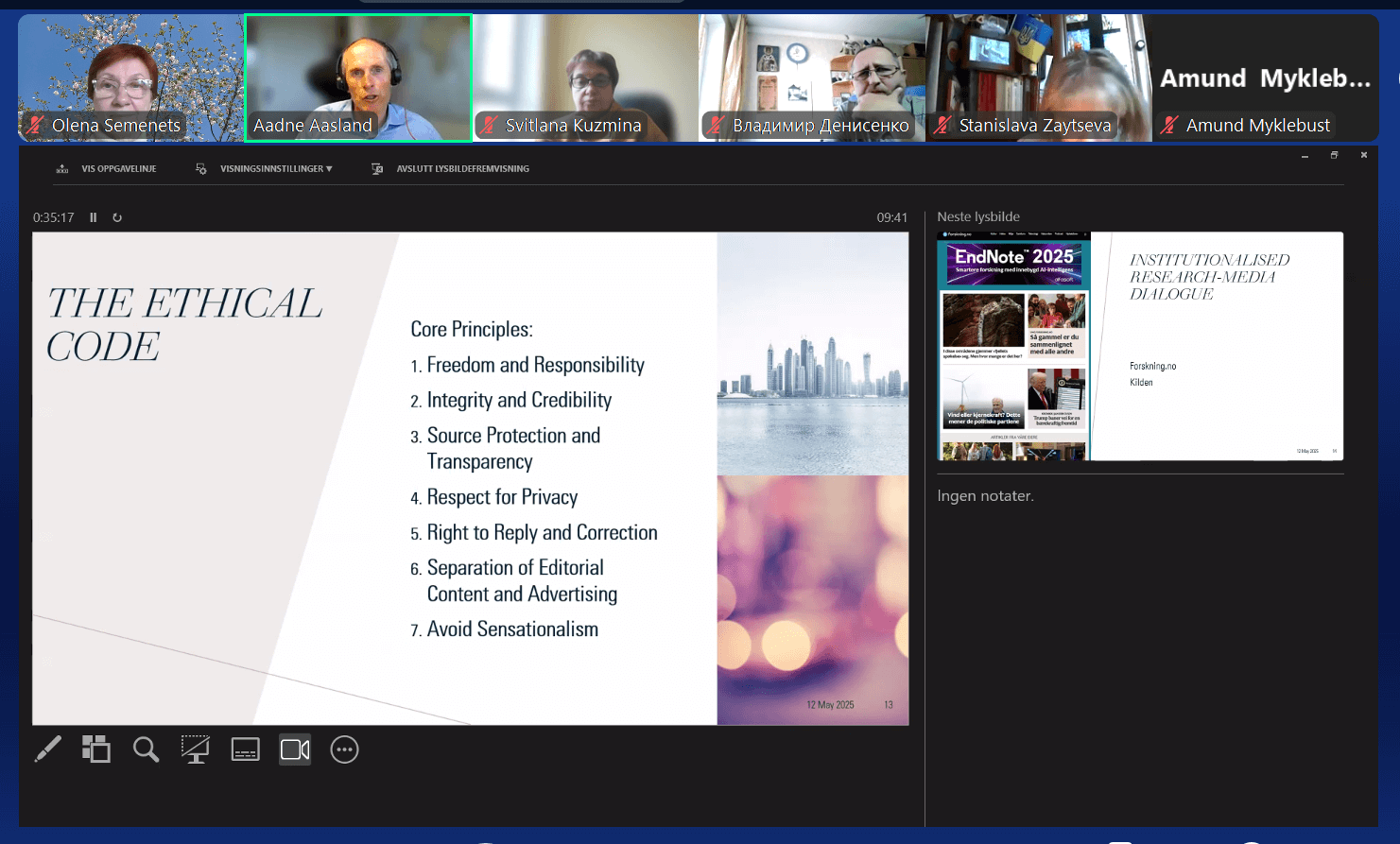Select Aadne Aasland's video tile

click(x=358, y=78)
